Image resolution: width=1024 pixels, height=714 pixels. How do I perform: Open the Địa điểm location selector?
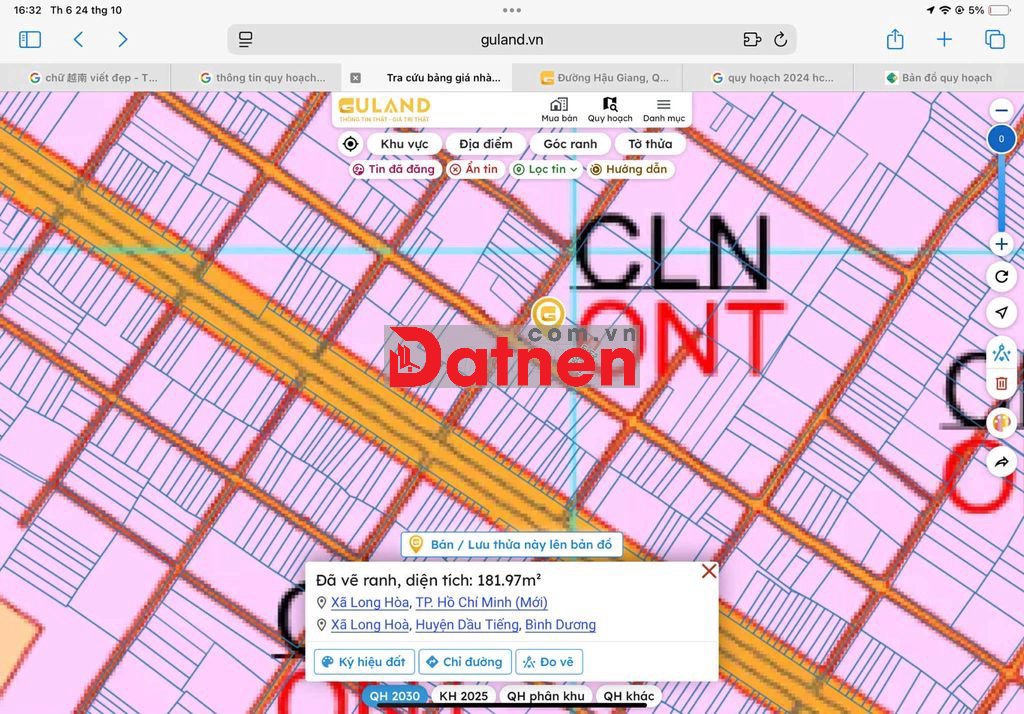point(485,144)
